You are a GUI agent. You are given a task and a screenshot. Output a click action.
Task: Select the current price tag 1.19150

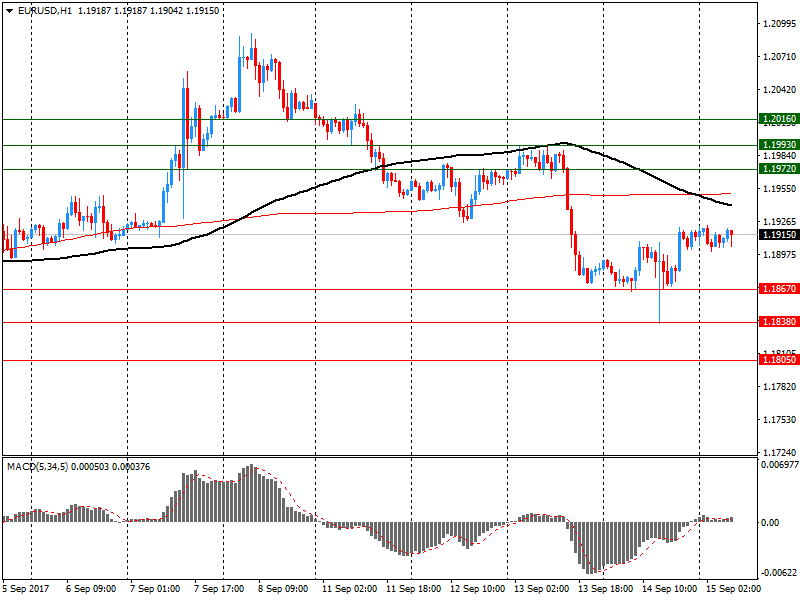pyautogui.click(x=779, y=235)
